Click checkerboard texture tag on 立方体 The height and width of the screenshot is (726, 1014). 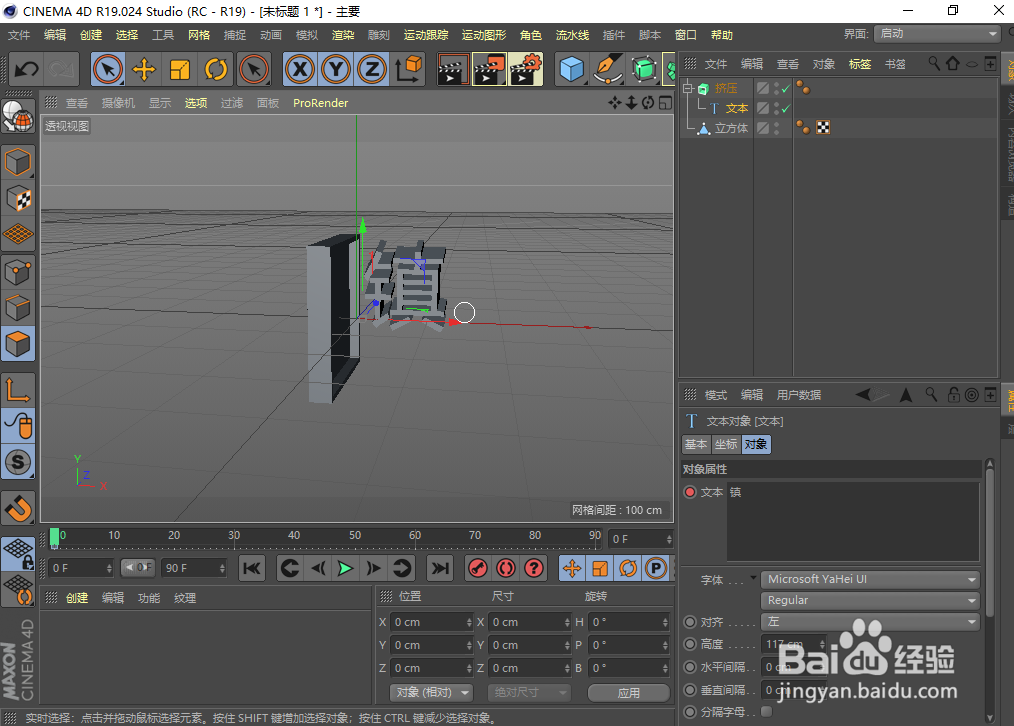(x=823, y=128)
